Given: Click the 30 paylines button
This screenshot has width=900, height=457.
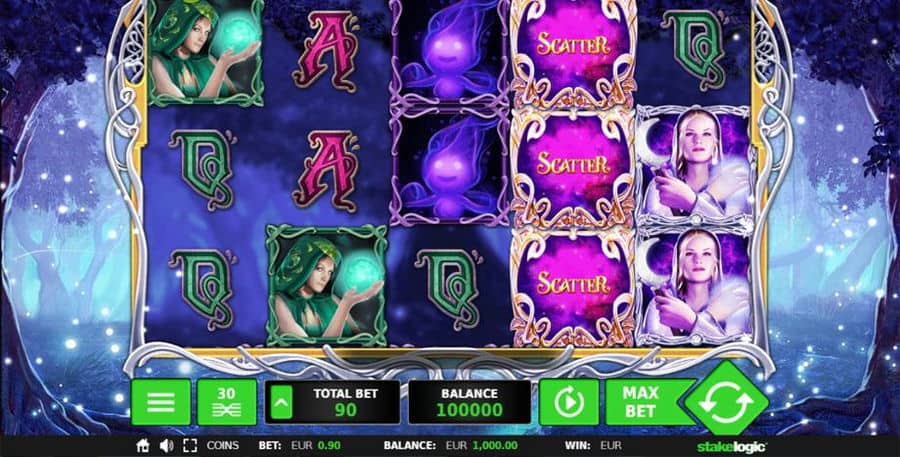Looking at the screenshot, I should click(x=227, y=402).
